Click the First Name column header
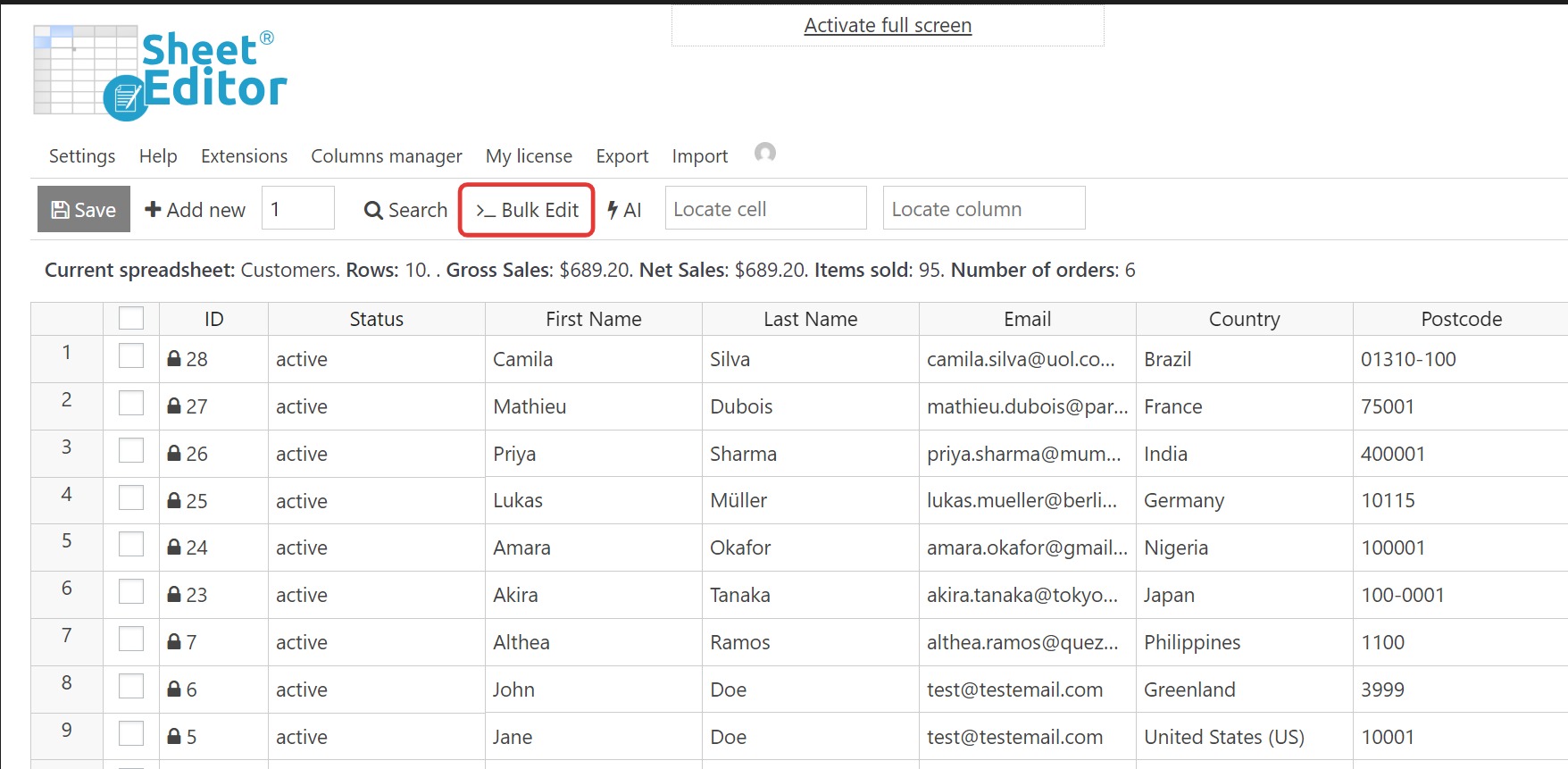 (x=594, y=319)
